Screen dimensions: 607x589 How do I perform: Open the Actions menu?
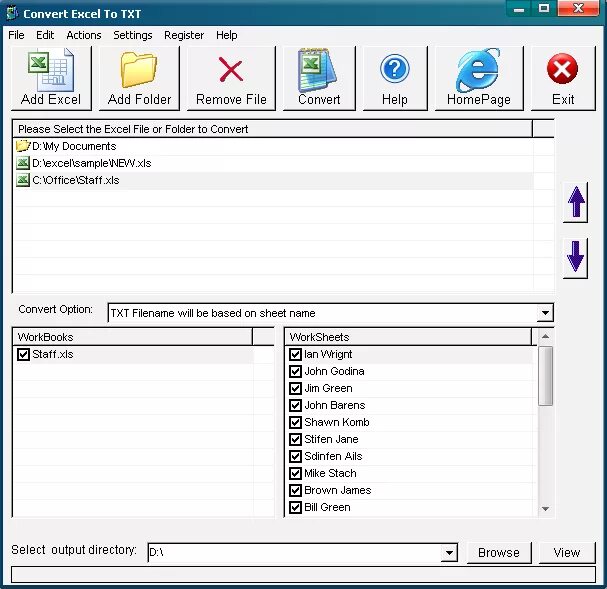(84, 35)
